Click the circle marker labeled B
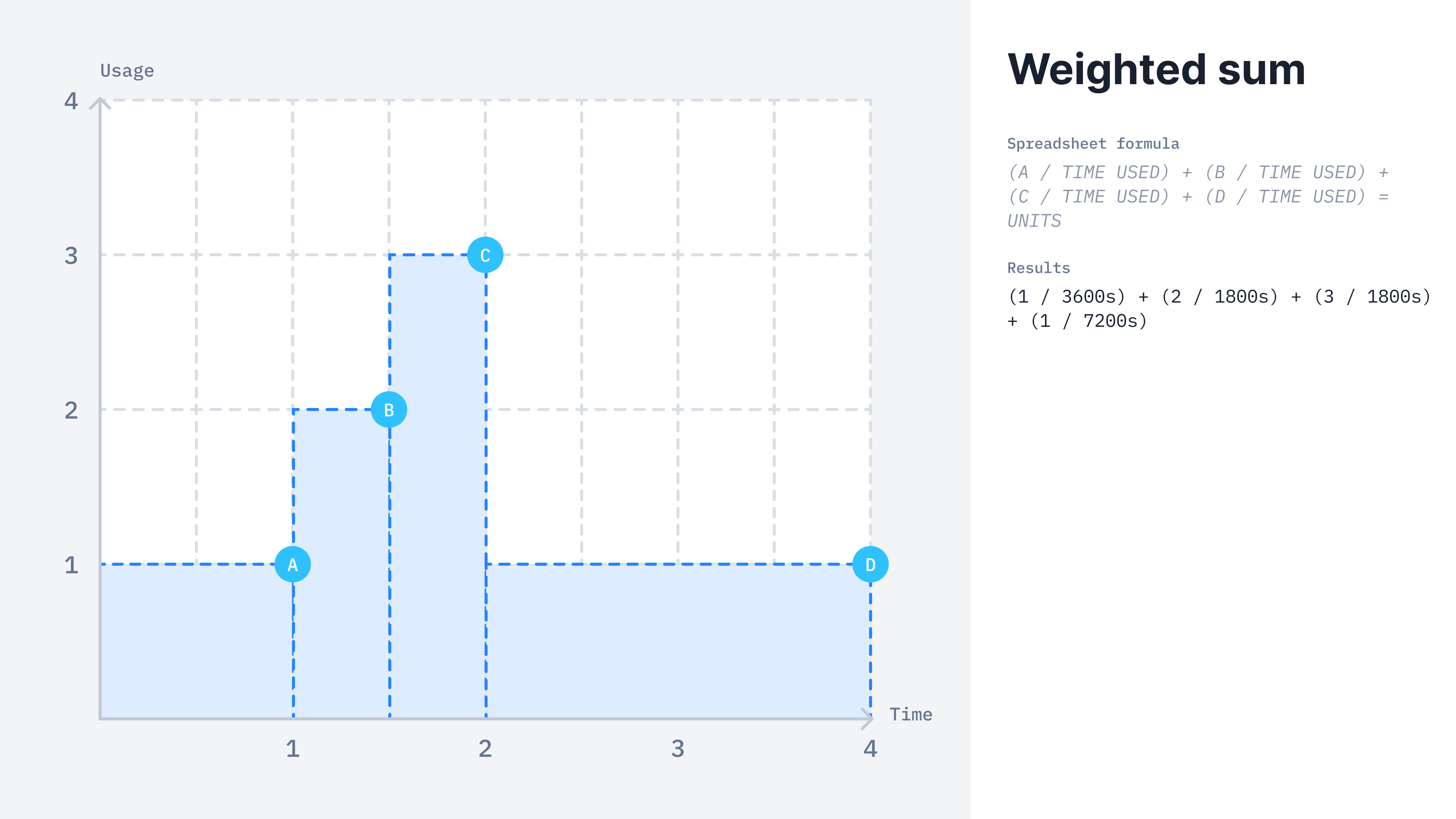 coord(389,409)
